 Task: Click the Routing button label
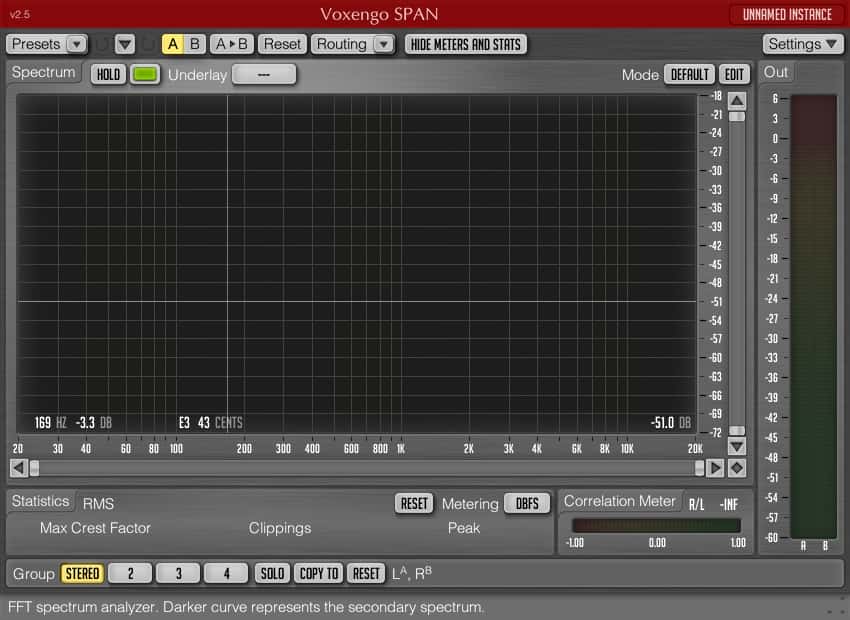(342, 44)
